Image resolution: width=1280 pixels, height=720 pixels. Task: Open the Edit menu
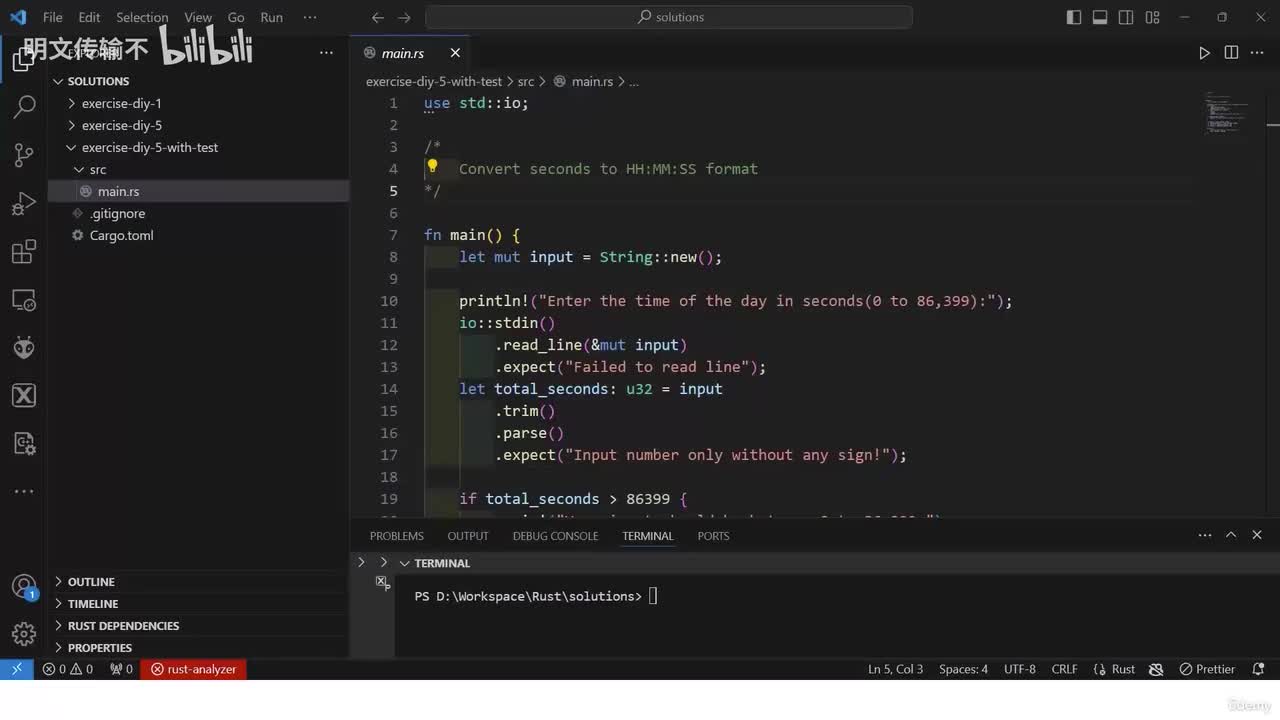[x=89, y=17]
